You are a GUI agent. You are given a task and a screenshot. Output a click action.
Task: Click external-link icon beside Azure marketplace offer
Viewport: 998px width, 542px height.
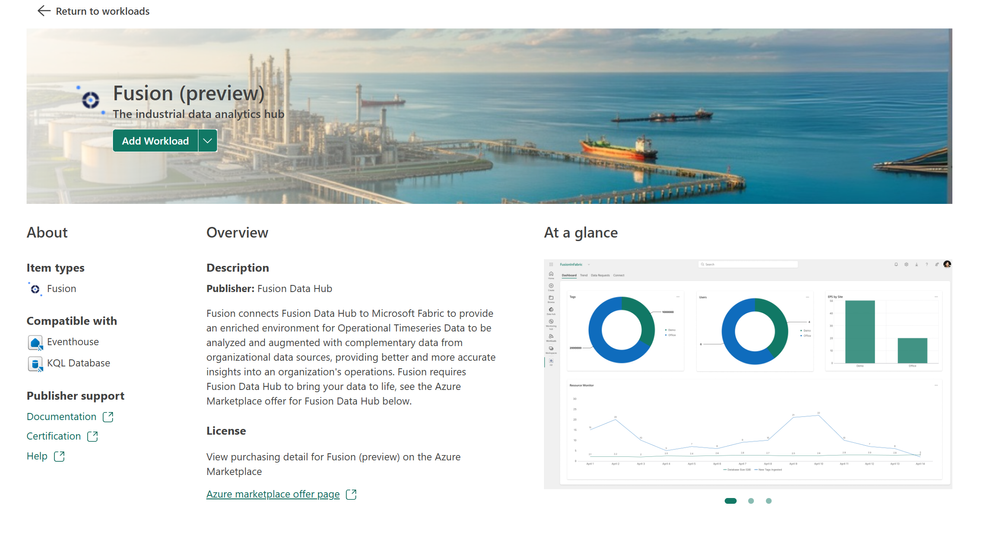tap(351, 494)
